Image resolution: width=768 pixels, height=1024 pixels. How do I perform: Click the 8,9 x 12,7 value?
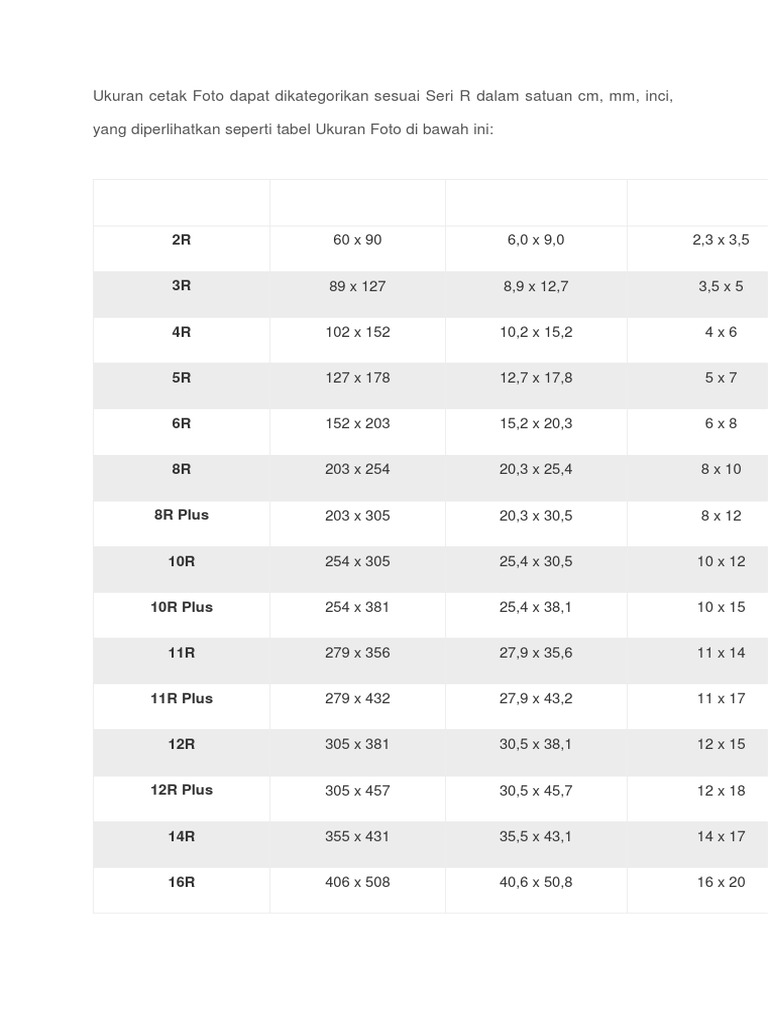536,286
